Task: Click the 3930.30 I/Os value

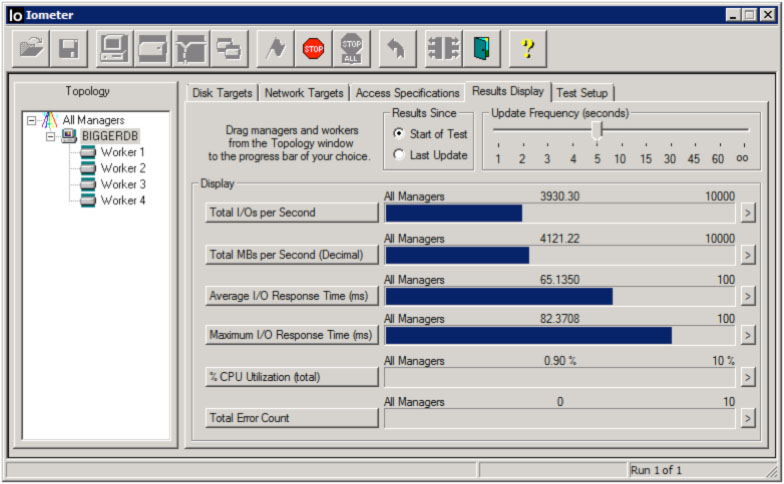Action: 560,196
